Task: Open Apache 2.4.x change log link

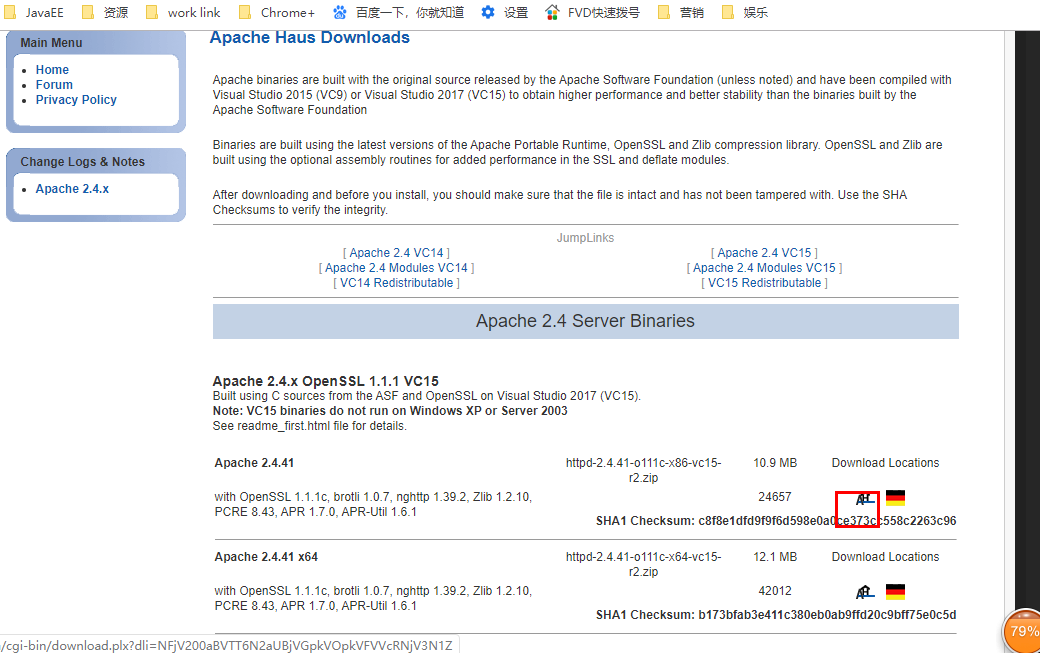Action: pos(72,189)
